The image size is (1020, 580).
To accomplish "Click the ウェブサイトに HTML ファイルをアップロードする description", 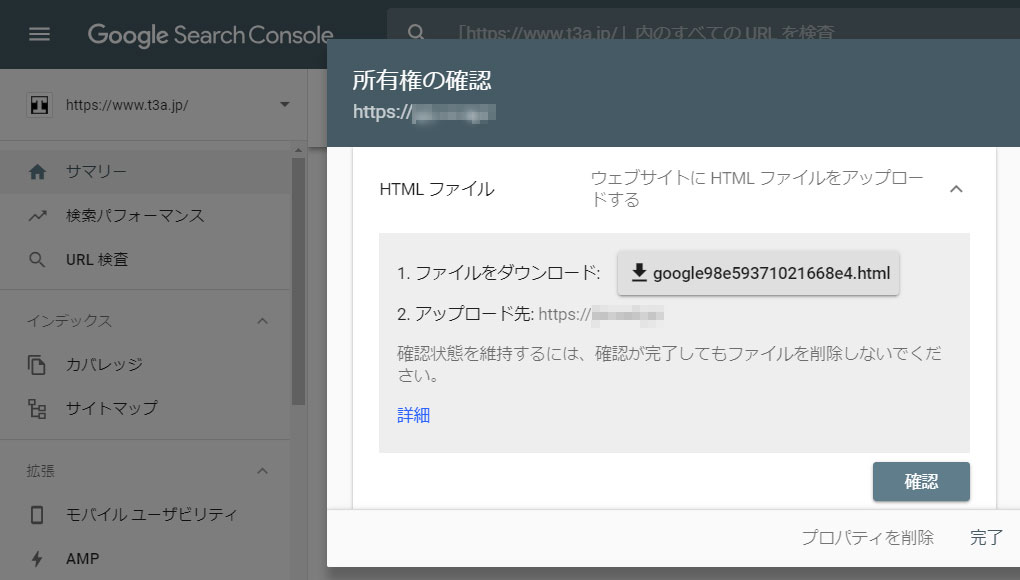I will (757, 189).
